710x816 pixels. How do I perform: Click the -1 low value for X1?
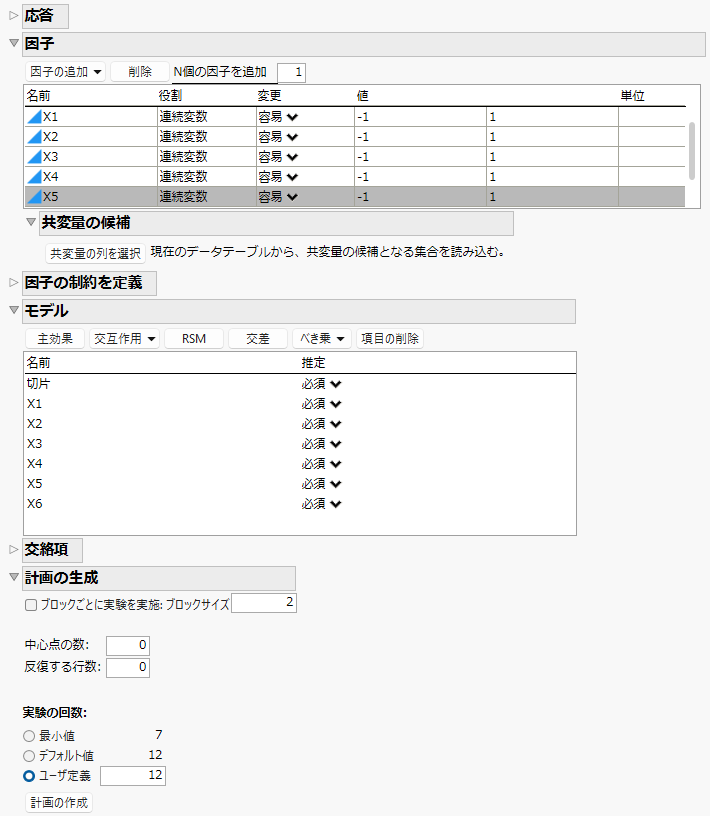tap(421, 117)
